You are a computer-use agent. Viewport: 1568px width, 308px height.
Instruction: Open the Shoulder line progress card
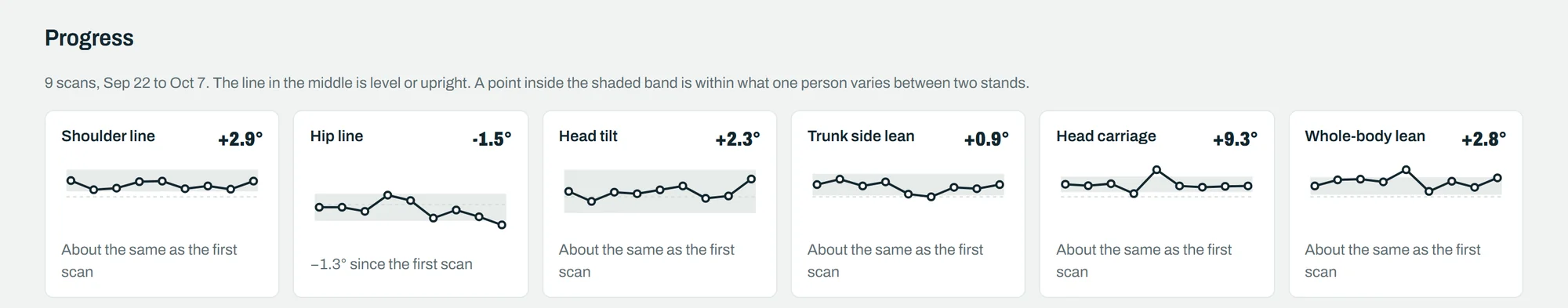pos(162,204)
